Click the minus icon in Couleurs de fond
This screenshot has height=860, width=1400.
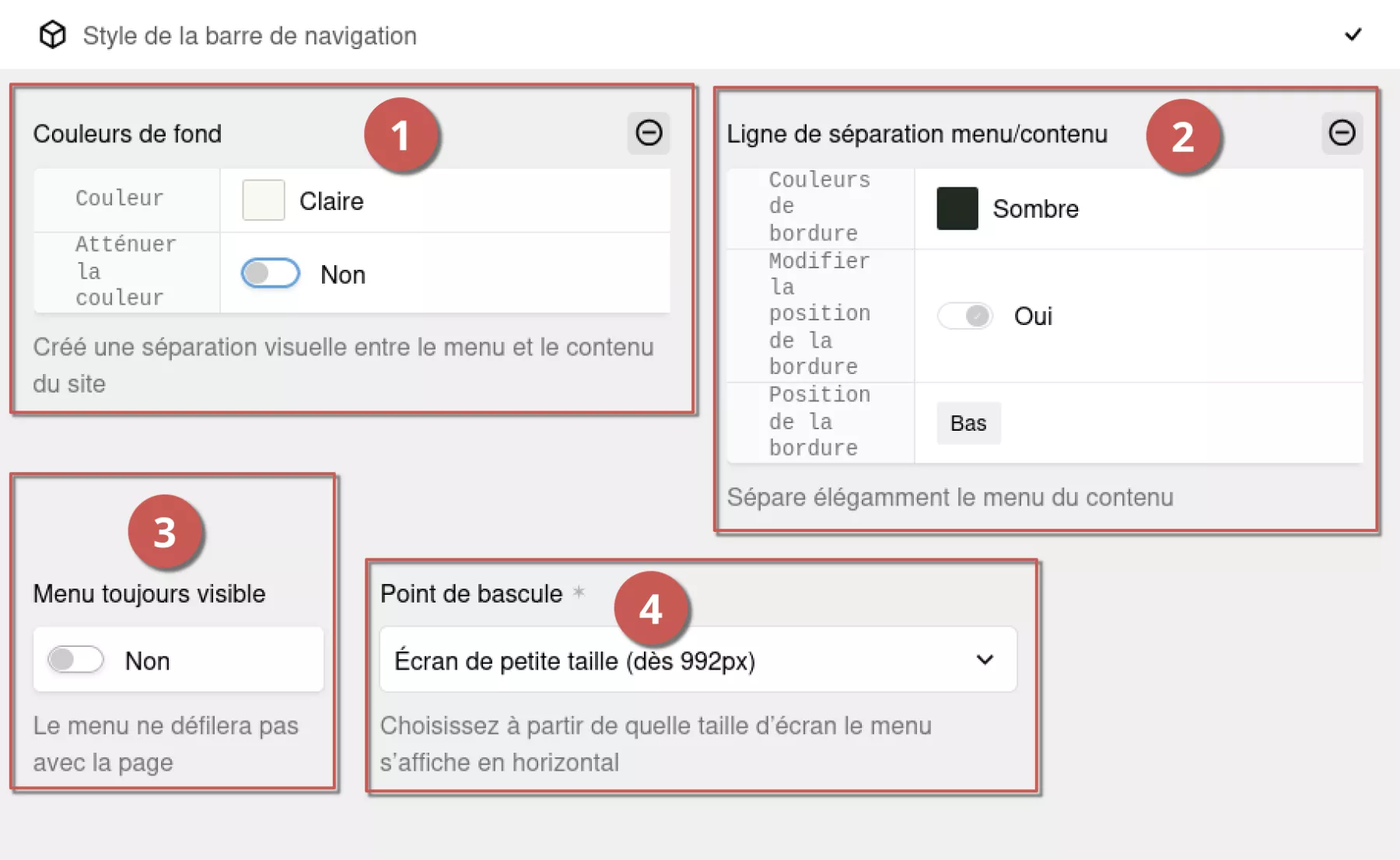pyautogui.click(x=649, y=133)
